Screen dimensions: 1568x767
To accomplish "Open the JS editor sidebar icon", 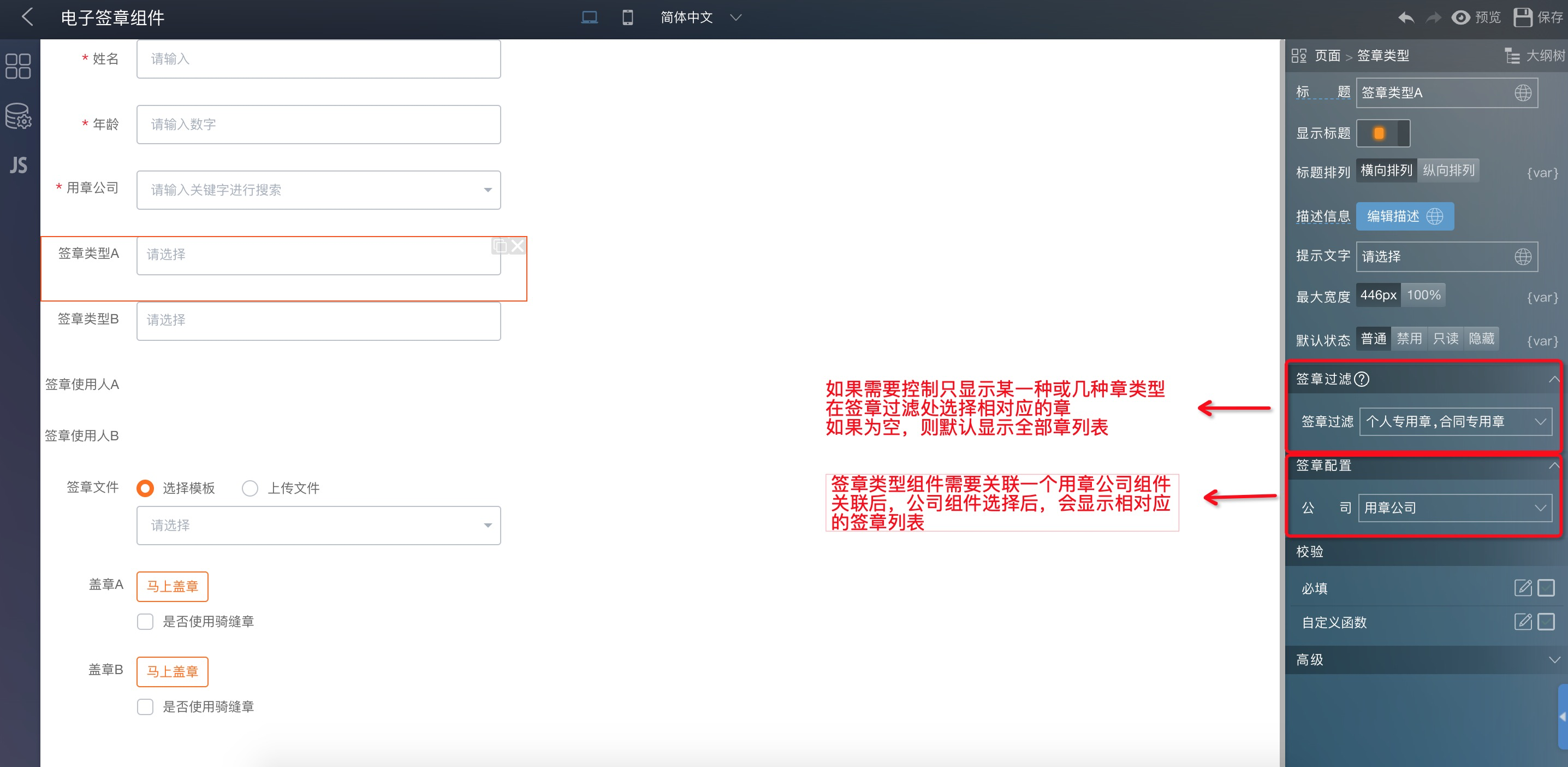I will click(x=18, y=165).
